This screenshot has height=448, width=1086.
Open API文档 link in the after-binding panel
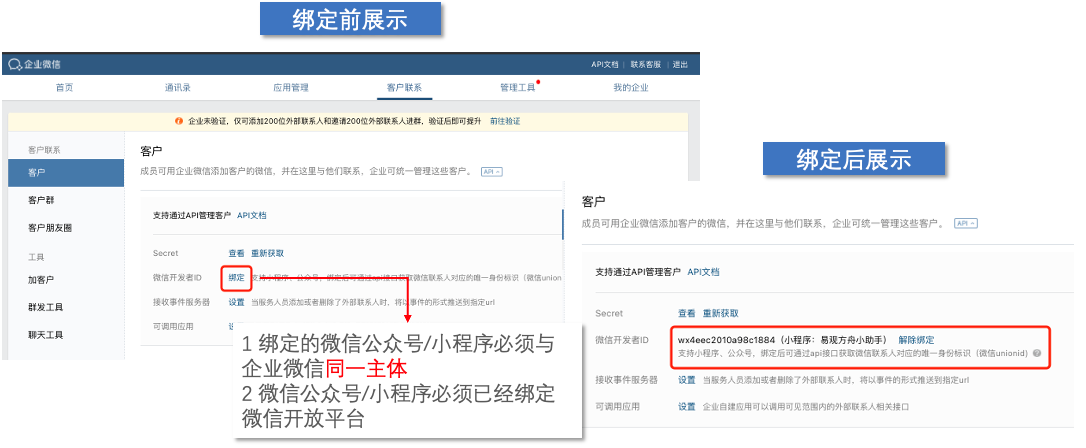[x=703, y=272]
